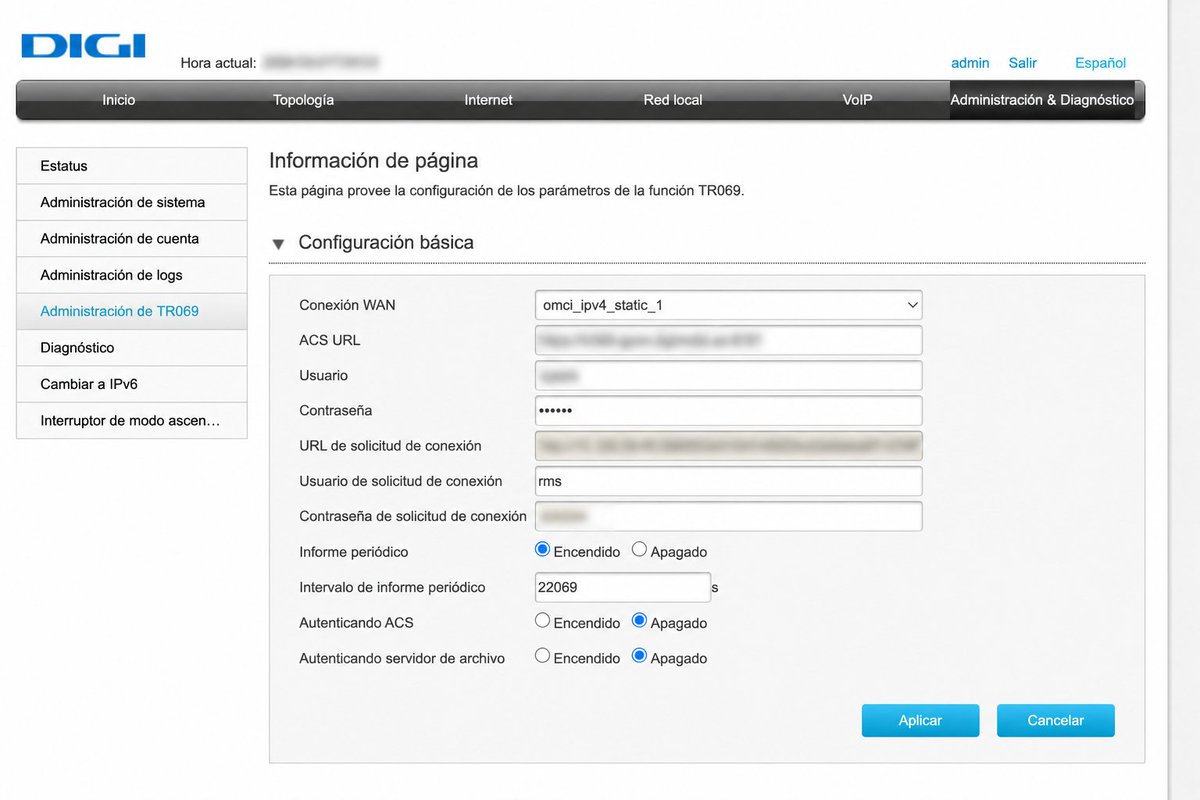Open Diagnóstico in the sidebar

click(132, 348)
